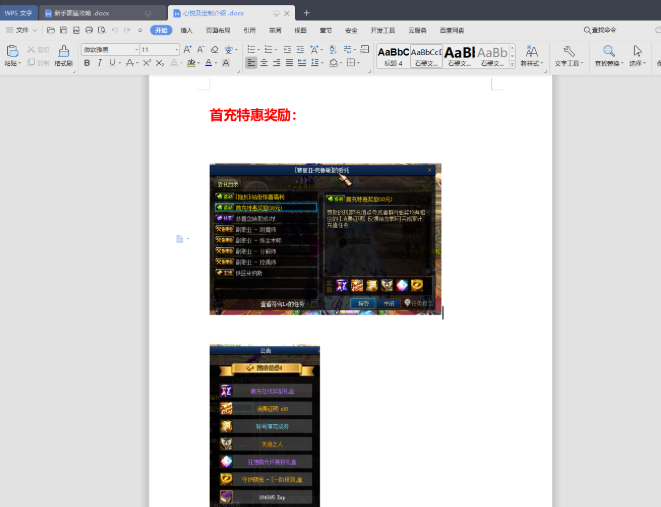Toggle character shading A icon
The width and height of the screenshot is (661, 507).
click(226, 63)
